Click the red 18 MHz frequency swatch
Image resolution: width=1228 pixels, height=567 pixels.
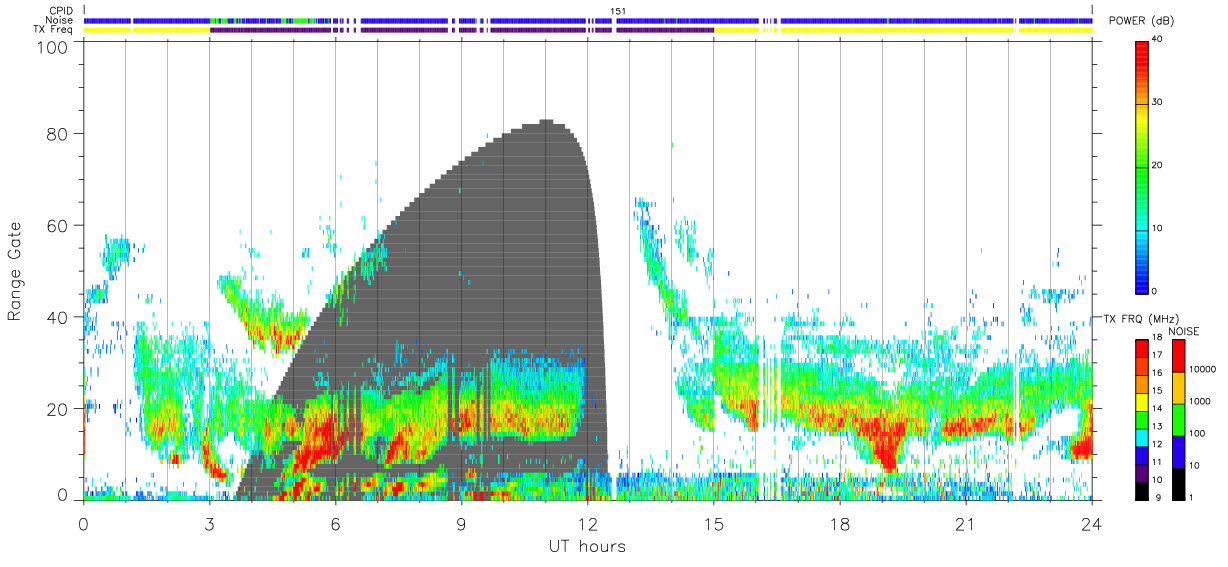tap(1141, 348)
